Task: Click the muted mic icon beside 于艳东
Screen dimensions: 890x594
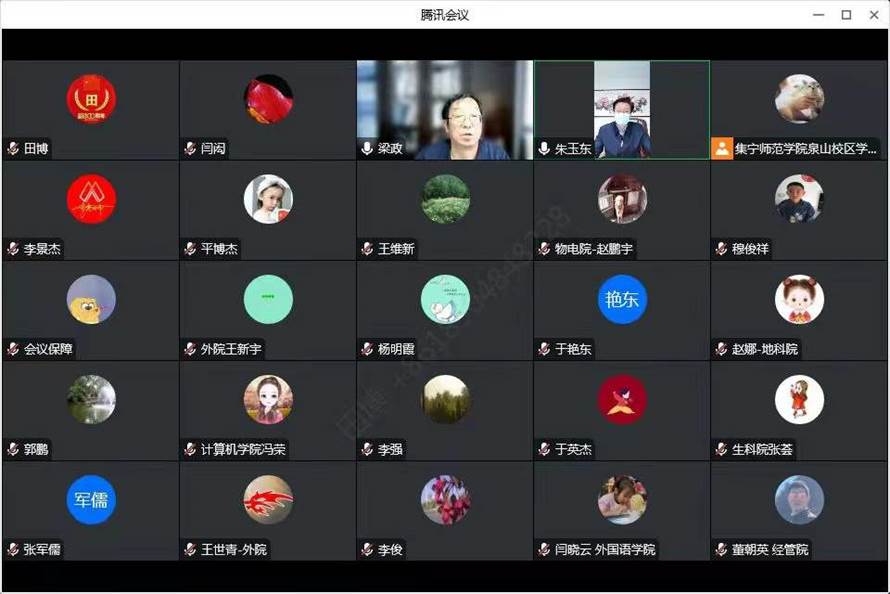Action: coord(544,348)
